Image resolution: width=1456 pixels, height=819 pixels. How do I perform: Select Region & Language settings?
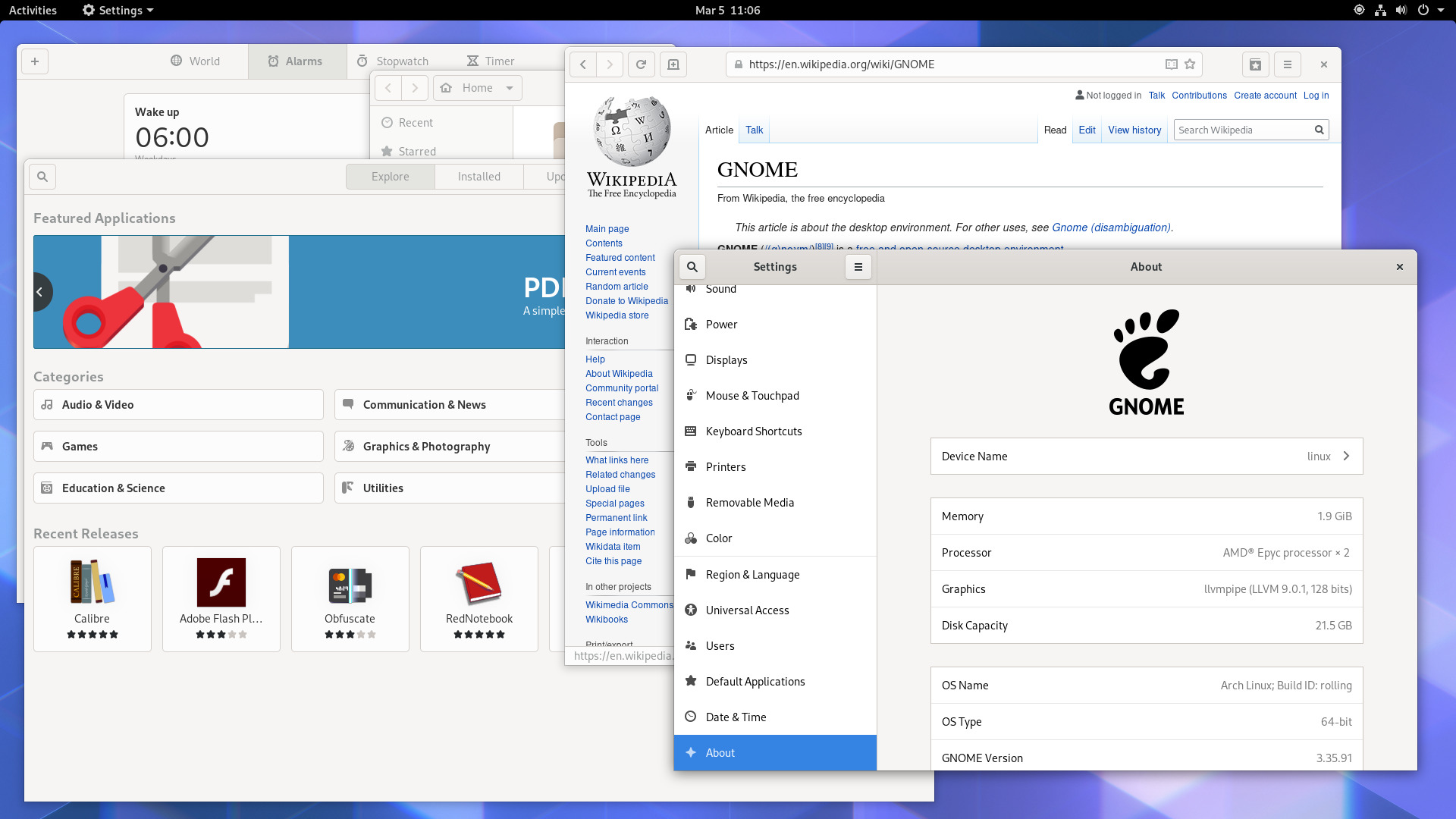pyautogui.click(x=775, y=575)
